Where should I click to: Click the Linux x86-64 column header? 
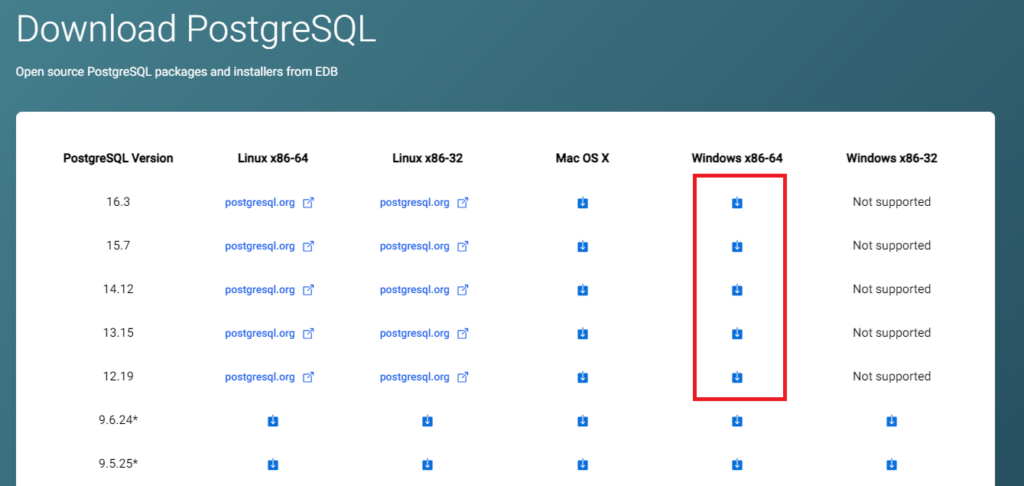tap(273, 158)
